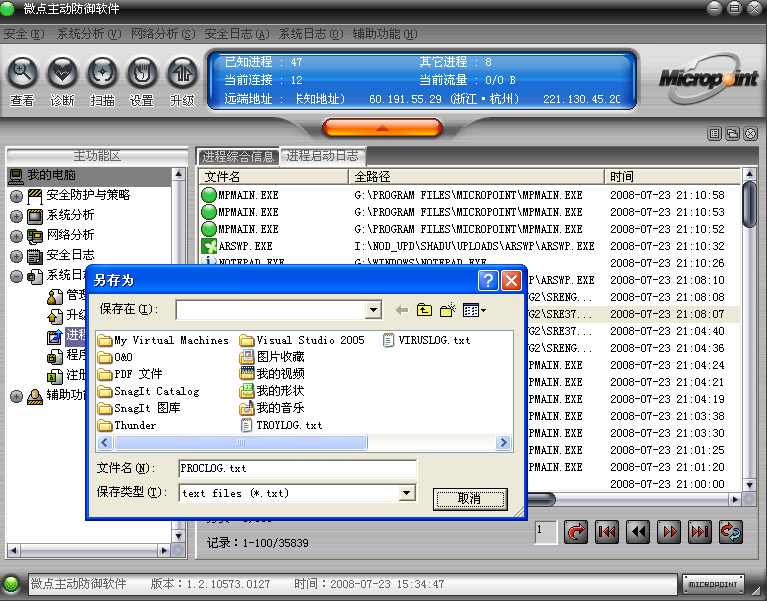
Task: Open the 系统分析 (V) menu
Action: pos(89,34)
